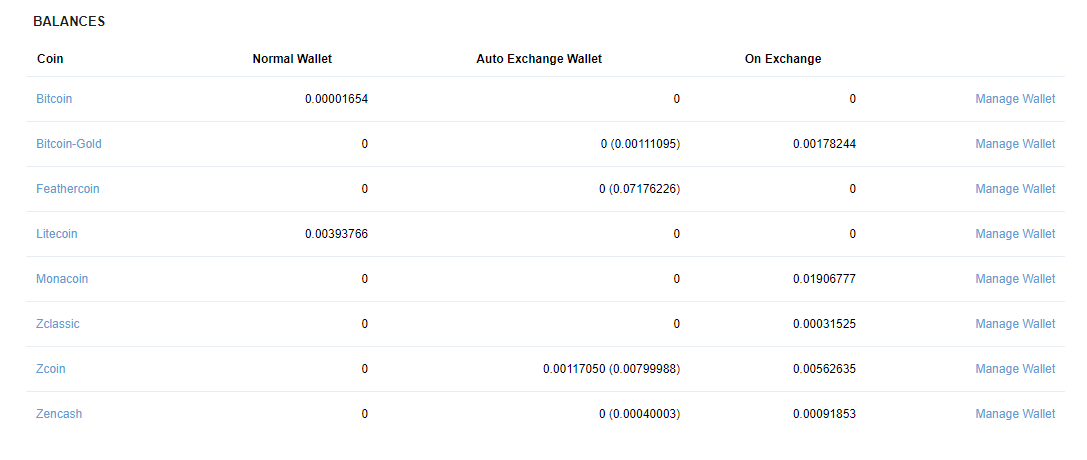The height and width of the screenshot is (460, 1087).
Task: Click the Feathercoin link
Action: [68, 189]
